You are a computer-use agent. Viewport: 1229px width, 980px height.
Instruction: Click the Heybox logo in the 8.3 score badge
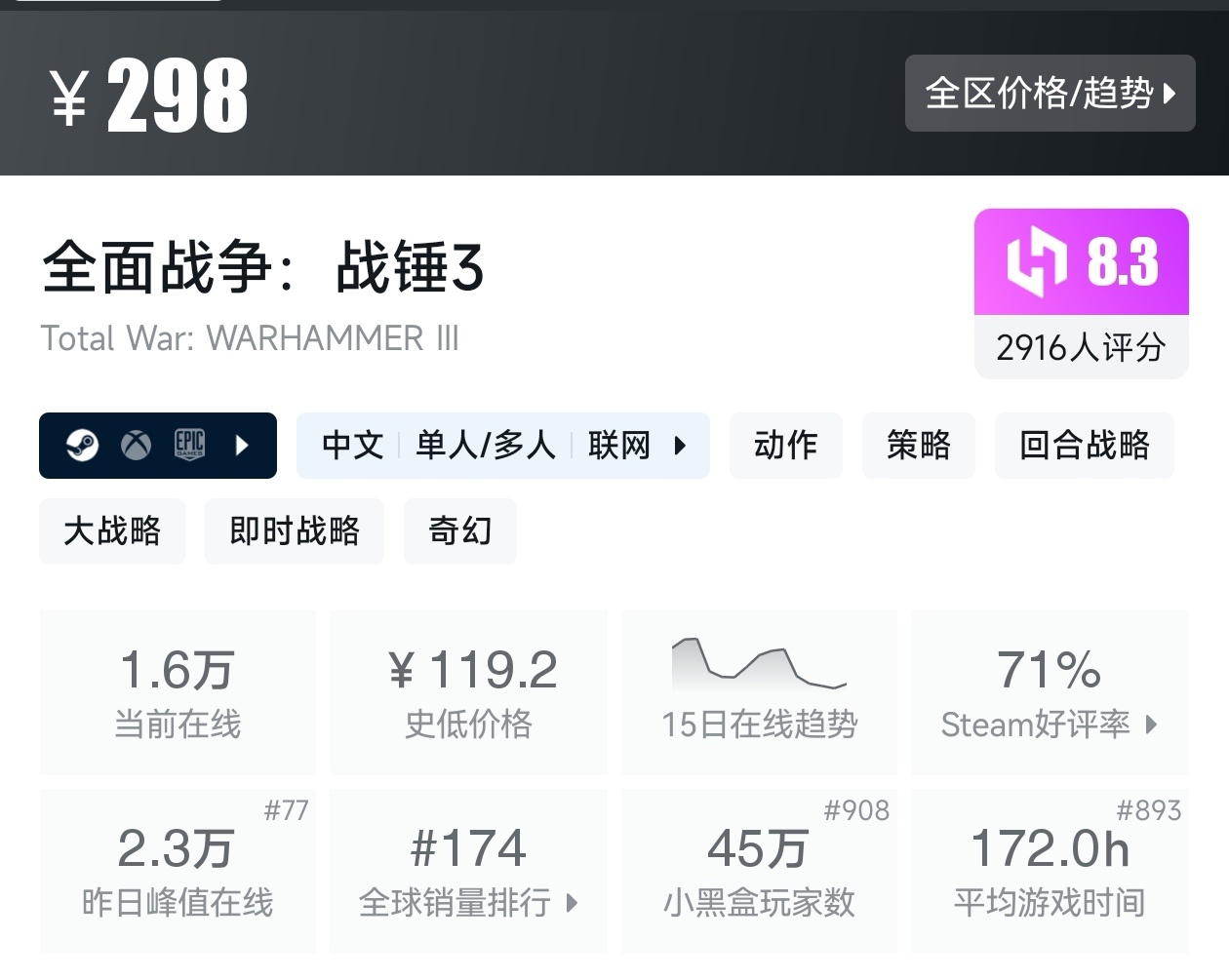[1037, 261]
